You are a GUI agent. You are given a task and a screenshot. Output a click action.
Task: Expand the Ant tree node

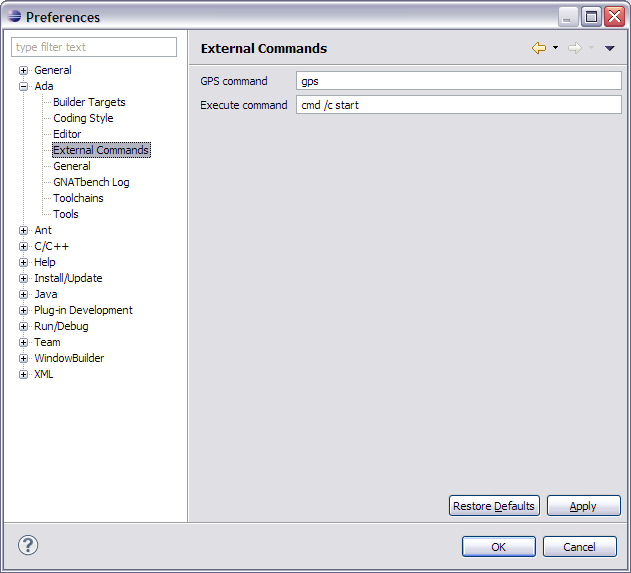(x=23, y=231)
